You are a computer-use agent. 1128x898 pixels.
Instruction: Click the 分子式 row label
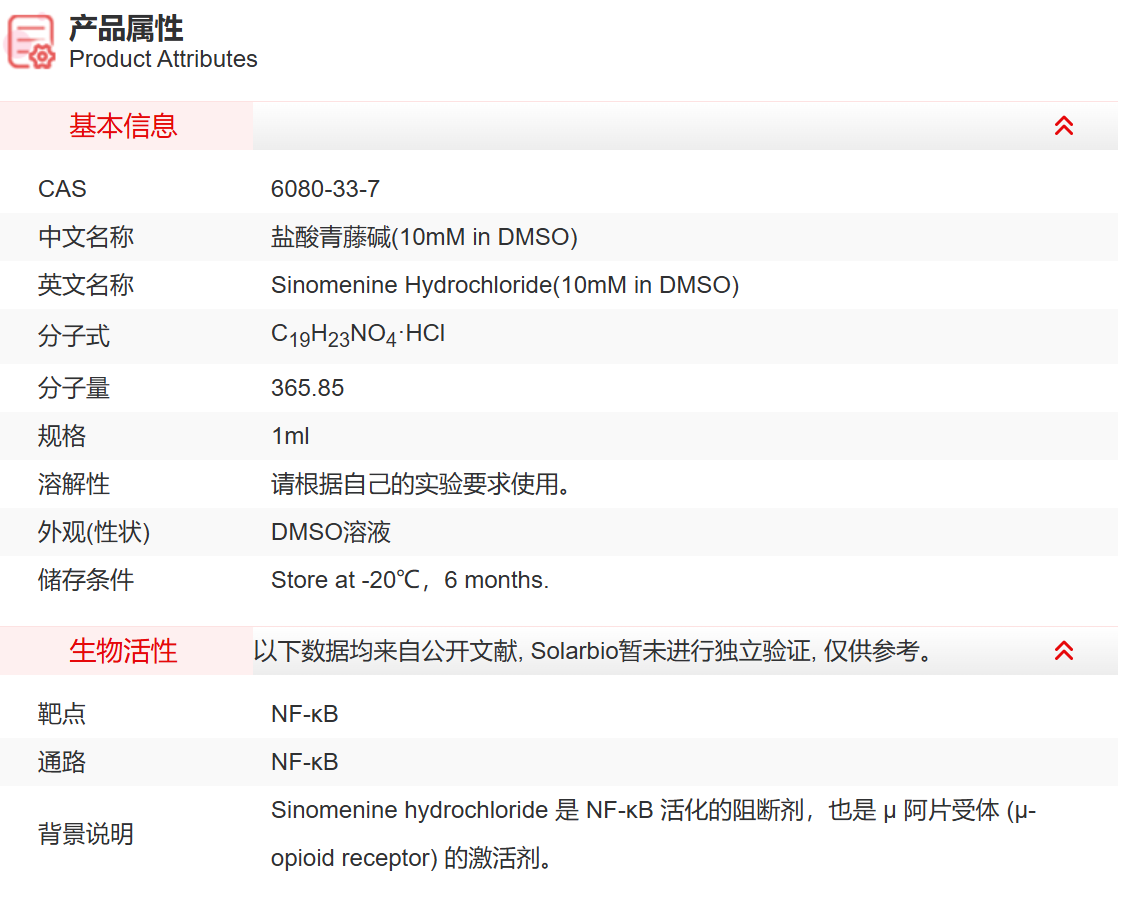[x=74, y=336]
